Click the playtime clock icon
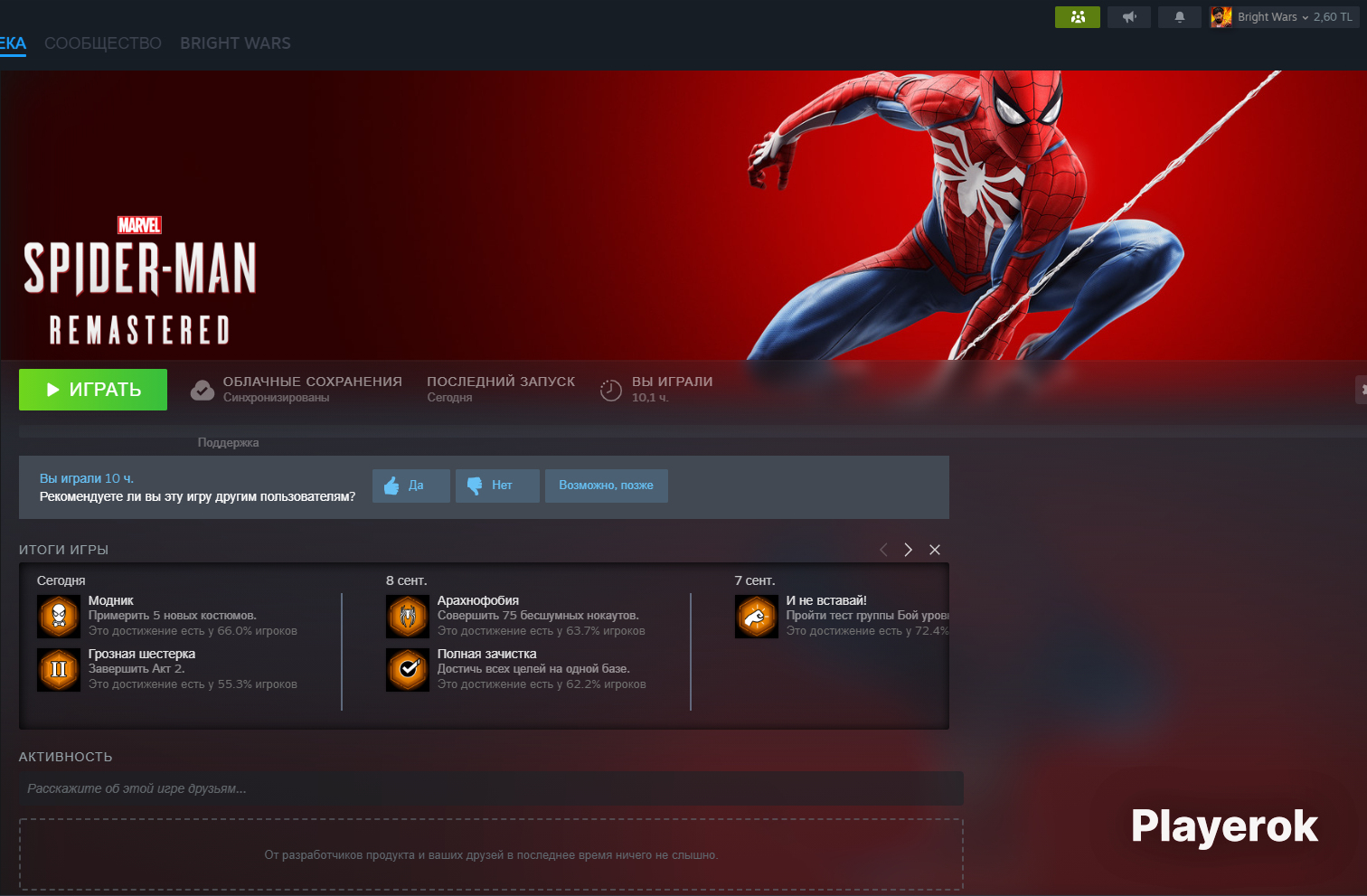The height and width of the screenshot is (896, 1367). tap(611, 390)
